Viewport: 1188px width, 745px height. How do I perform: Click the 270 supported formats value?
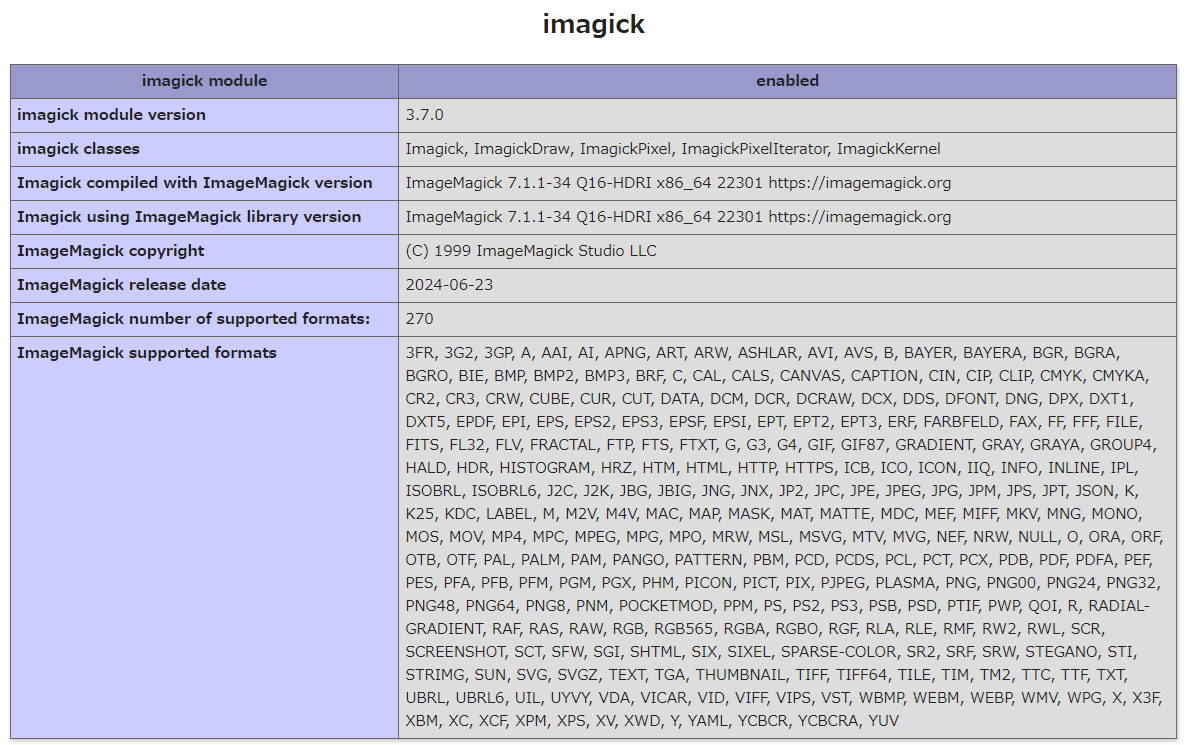pyautogui.click(x=420, y=319)
